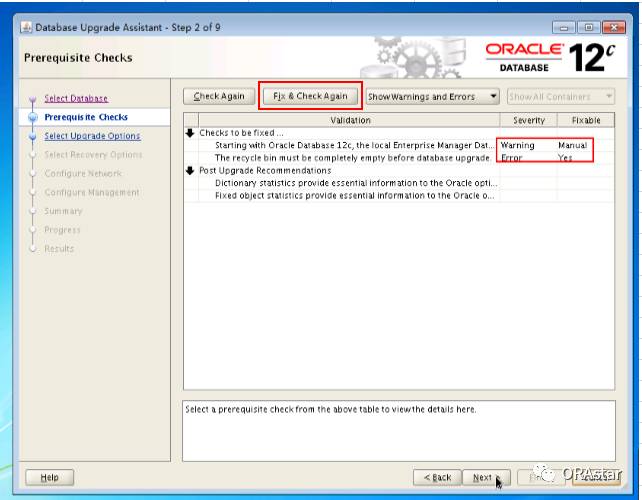642x500 pixels.
Task: Click the Java window icon in title bar
Action: click(26, 27)
